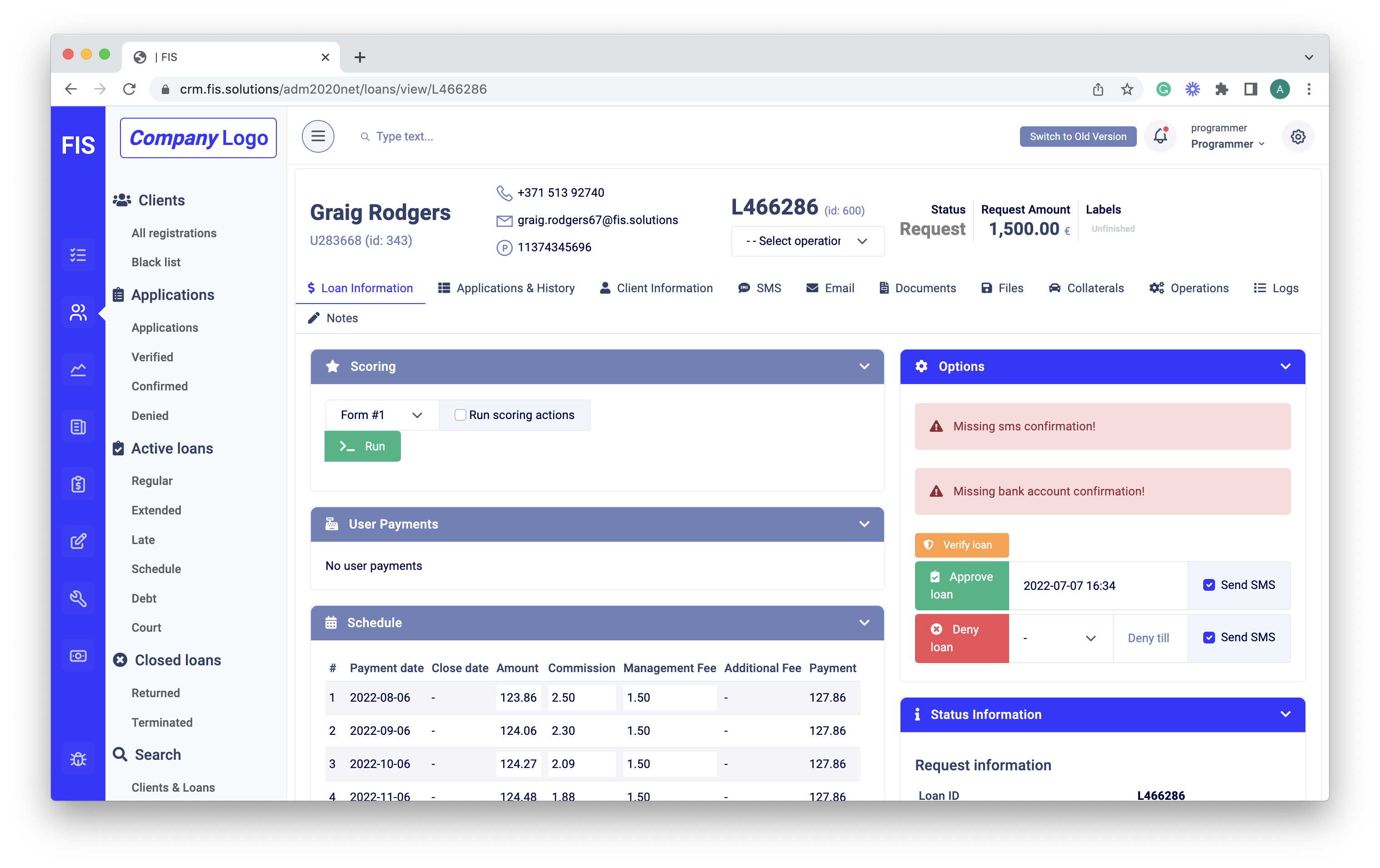Collapse the Options panel

tap(1286, 366)
